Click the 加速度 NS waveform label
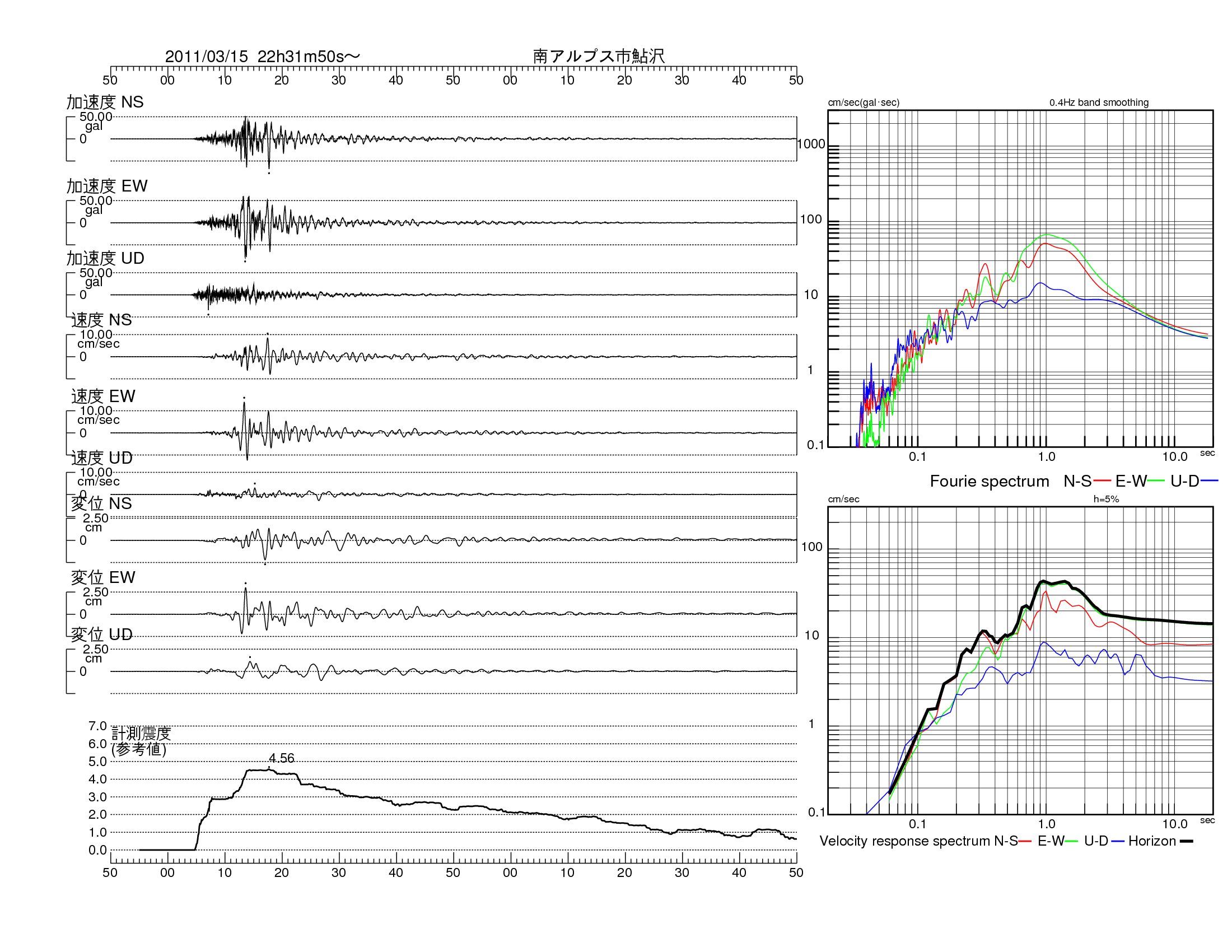This screenshot has height=952, width=1232. tap(105, 102)
